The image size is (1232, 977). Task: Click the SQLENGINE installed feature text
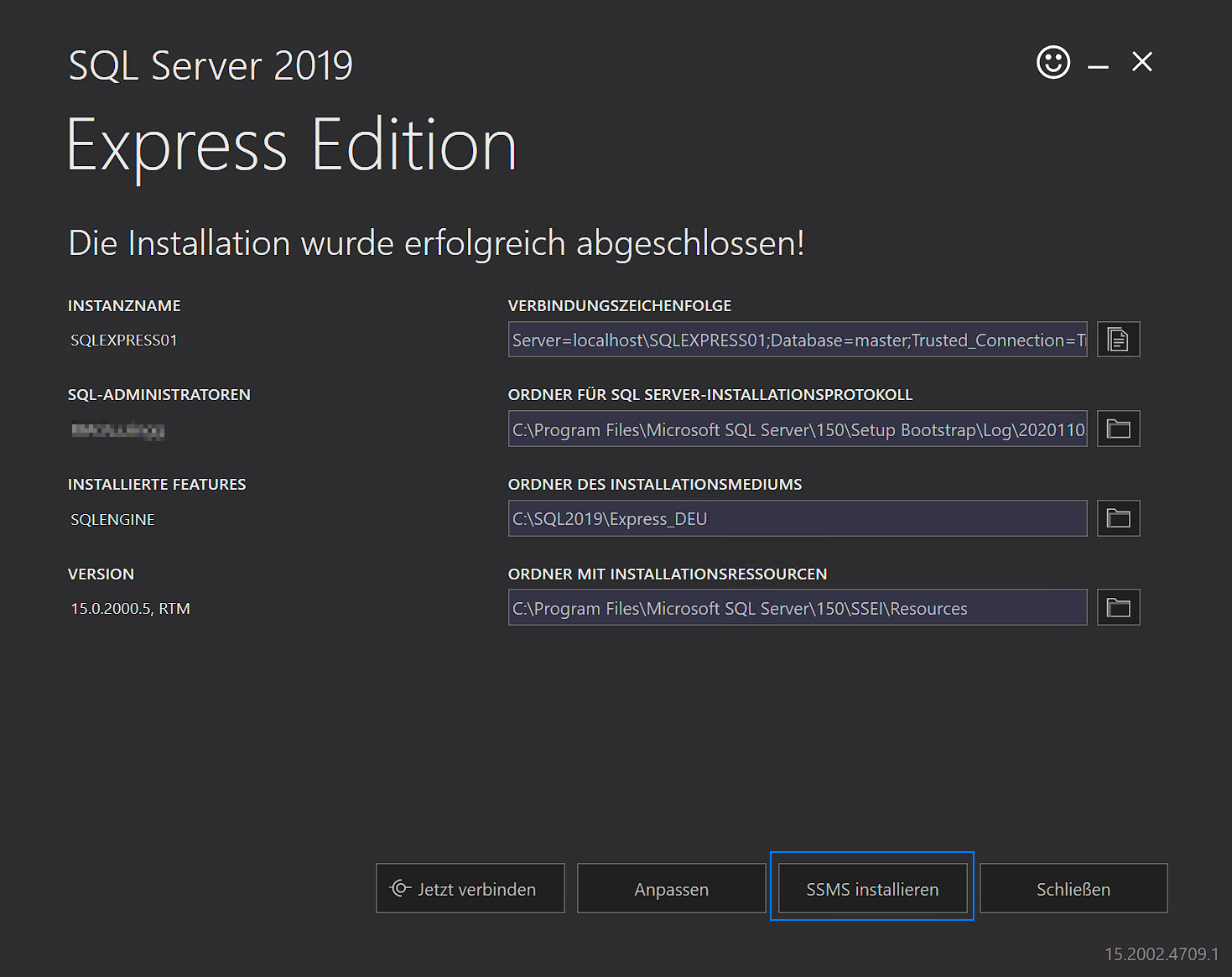pyautogui.click(x=112, y=519)
